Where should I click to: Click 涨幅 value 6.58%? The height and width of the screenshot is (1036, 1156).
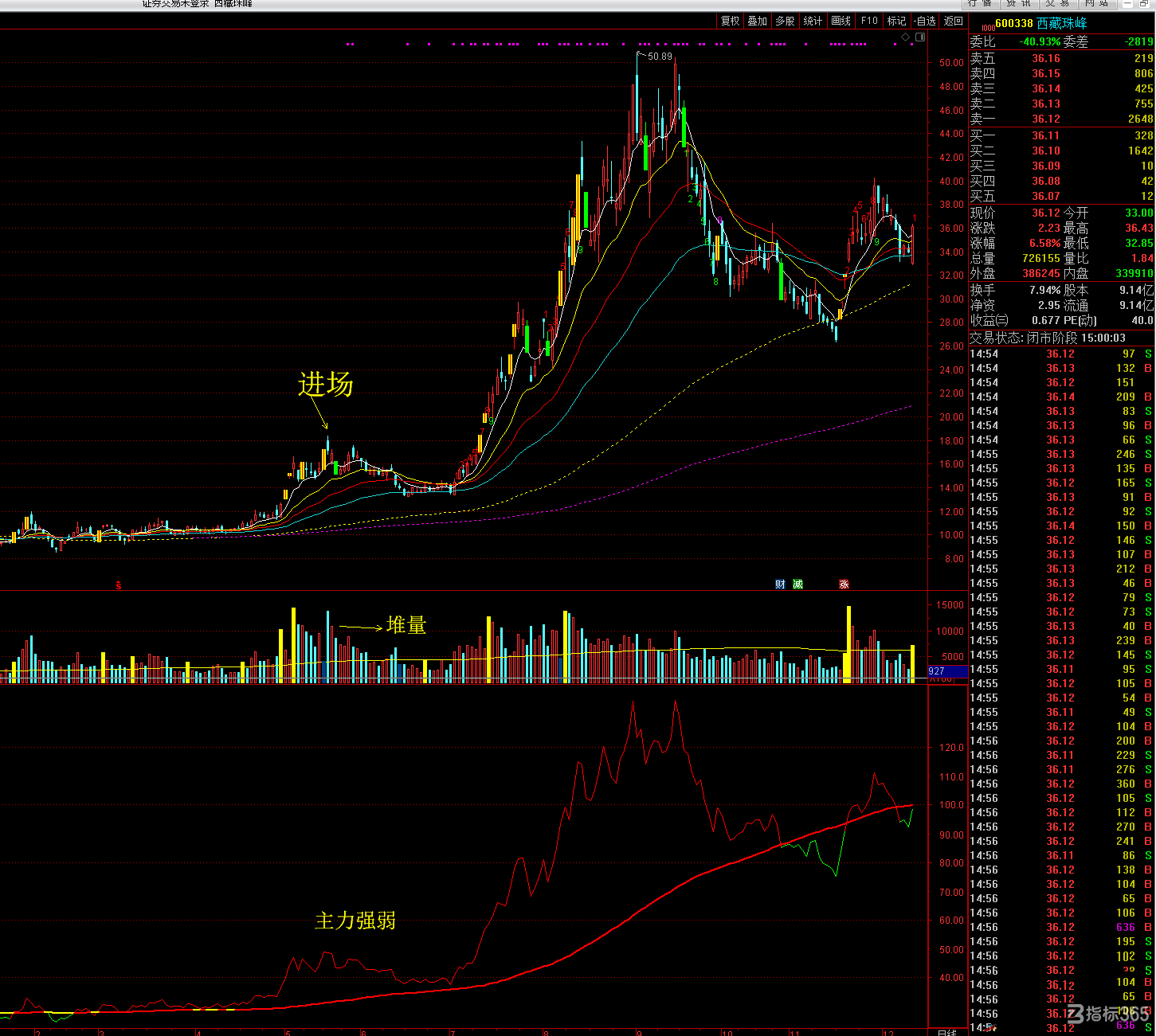pyautogui.click(x=1045, y=243)
